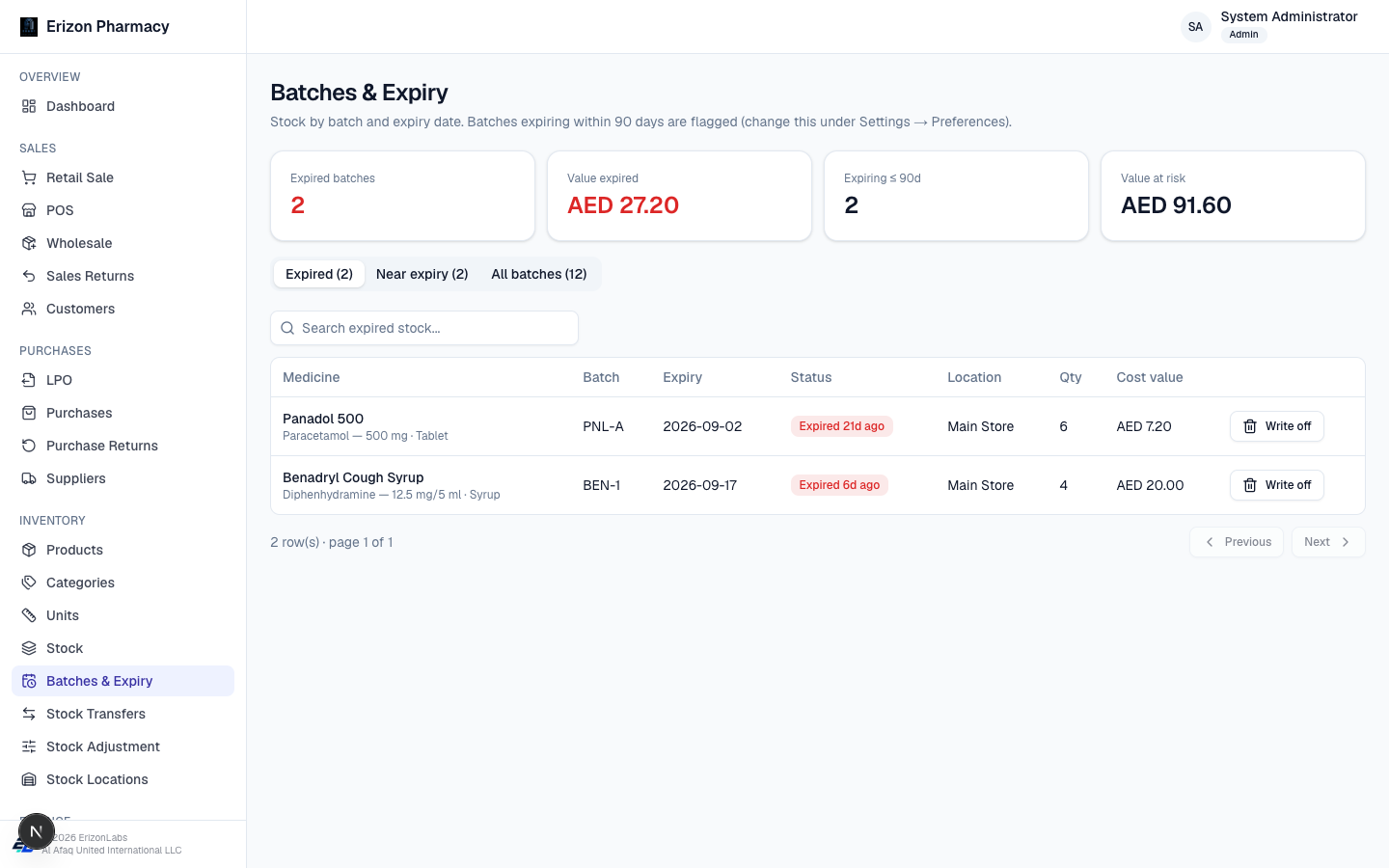Click the Batches & Expiry sidebar icon
Screen dimensions: 1389x868
(x=29, y=681)
